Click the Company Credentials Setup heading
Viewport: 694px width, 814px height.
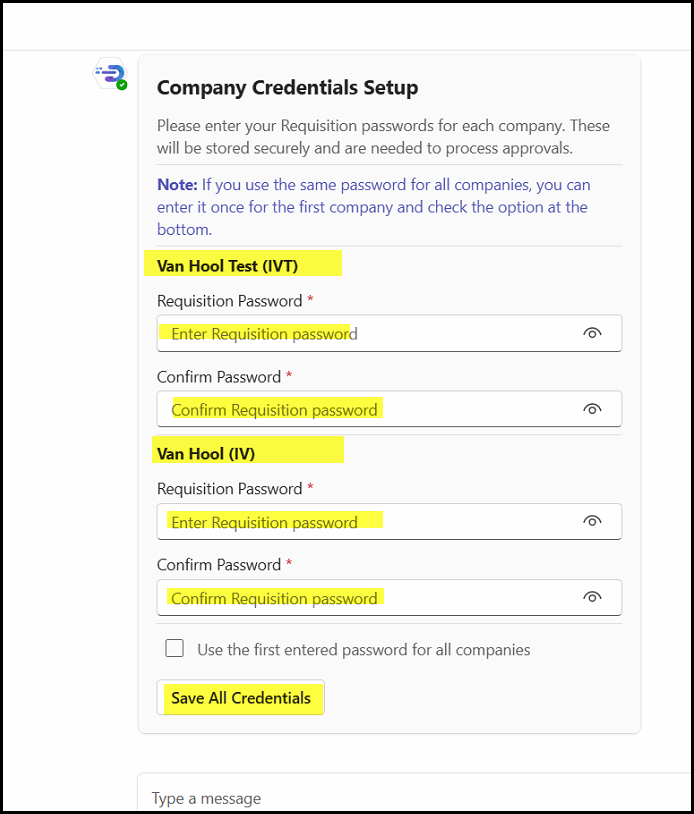tap(287, 88)
